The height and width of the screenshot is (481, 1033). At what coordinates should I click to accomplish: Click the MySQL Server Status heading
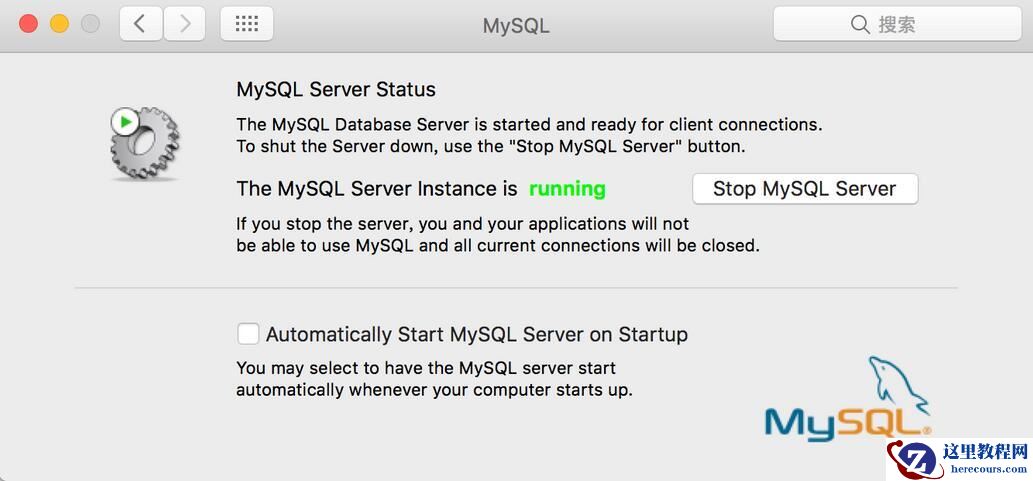(x=336, y=90)
